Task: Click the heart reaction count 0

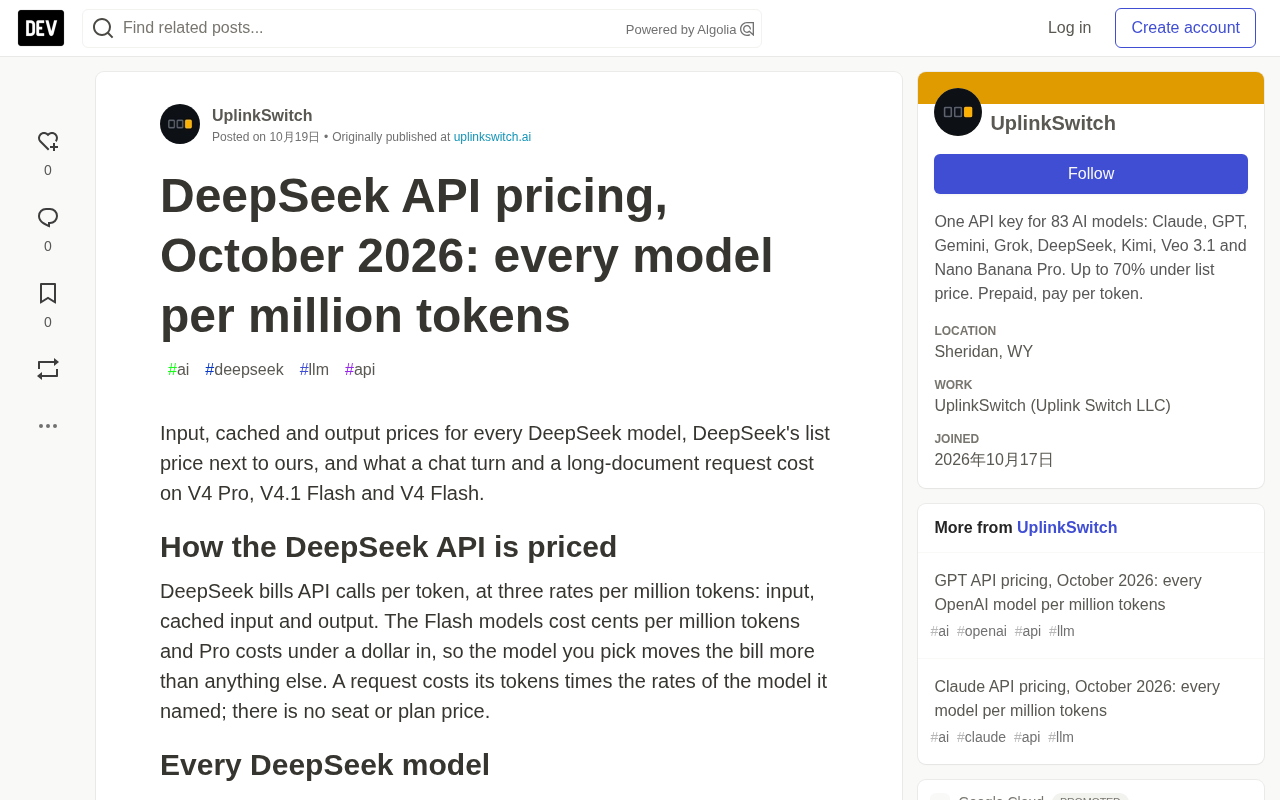Action: (48, 170)
